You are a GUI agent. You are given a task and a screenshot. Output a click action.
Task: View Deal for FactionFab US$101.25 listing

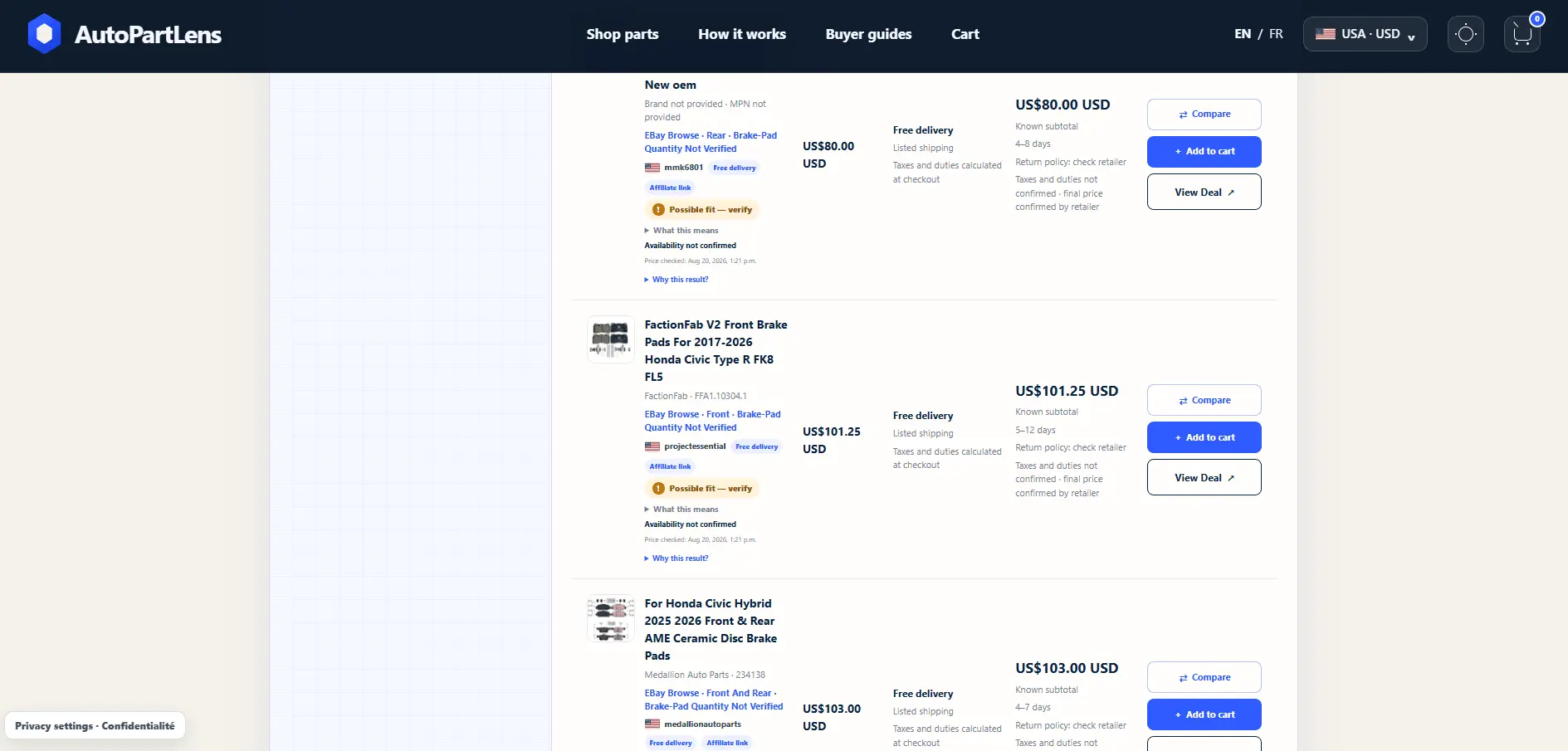tap(1204, 477)
